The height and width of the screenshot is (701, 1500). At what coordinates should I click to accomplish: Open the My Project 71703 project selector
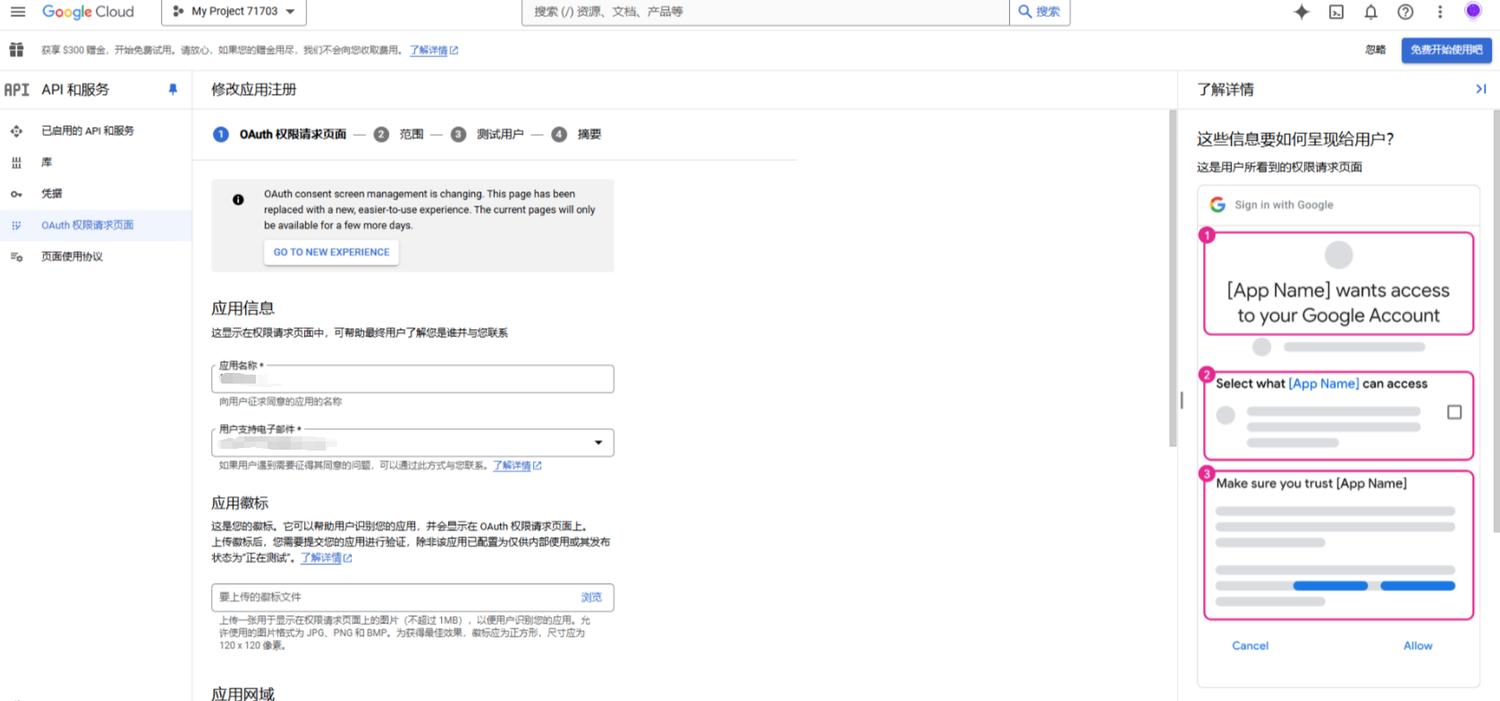(x=234, y=12)
